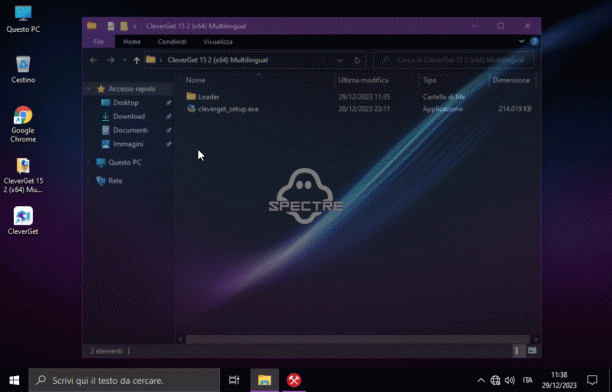Open the Home ribbon tab
This screenshot has width=612, height=392.
coord(132,41)
